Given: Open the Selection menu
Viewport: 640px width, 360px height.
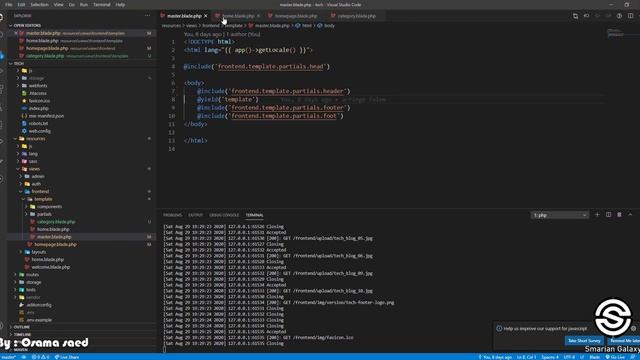Looking at the screenshot, I should click(40, 4).
